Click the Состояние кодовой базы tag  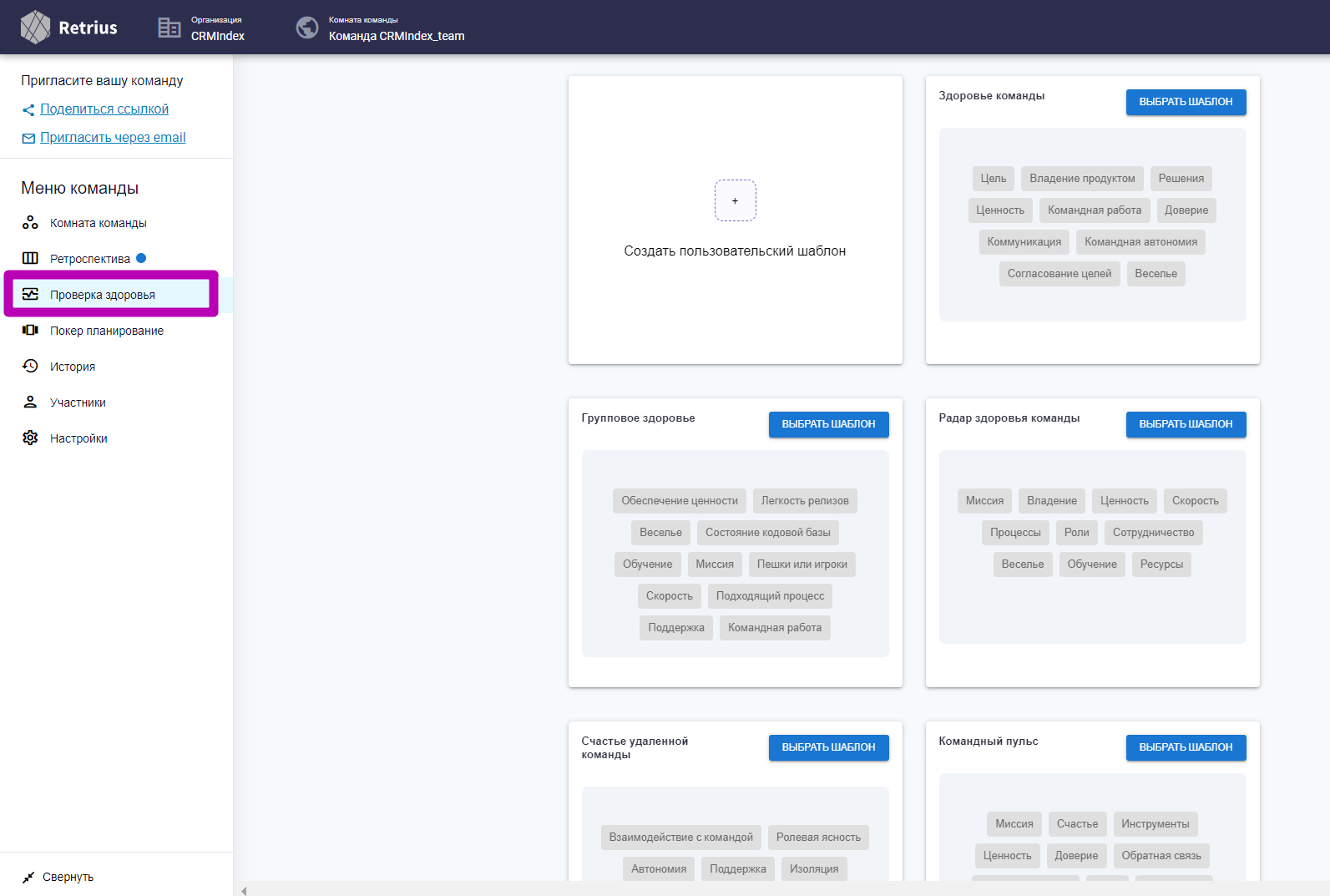768,533
